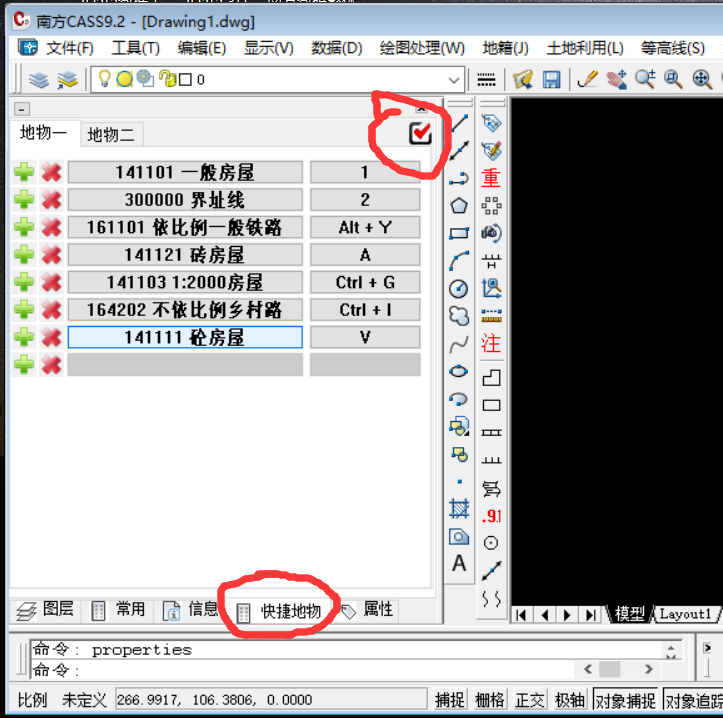
Task: Click the realtime zoom magnifier icon
Action: click(645, 79)
